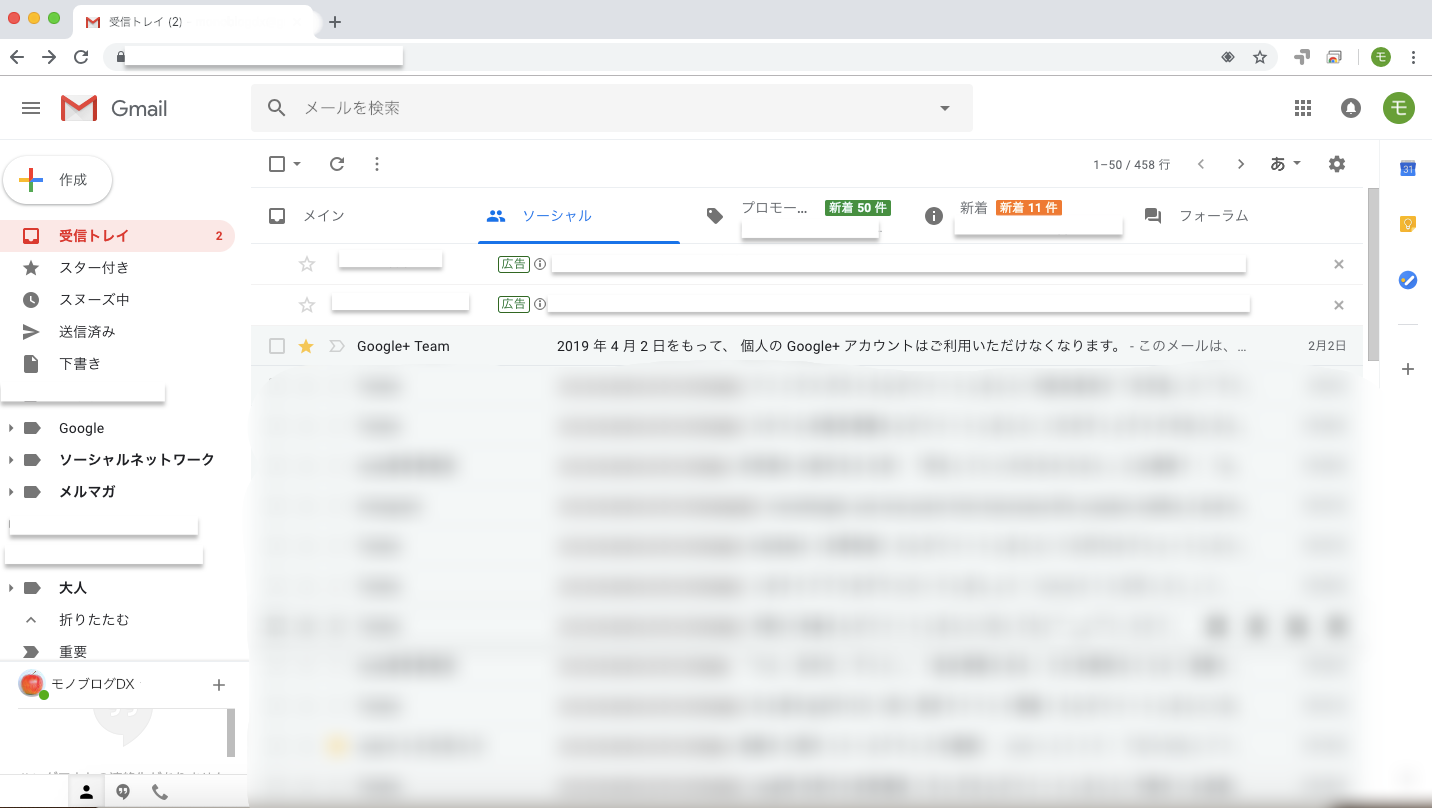Viewport: 1432px width, 808px height.
Task: Open the Gmail main menu hamburger icon
Action: [x=31, y=108]
